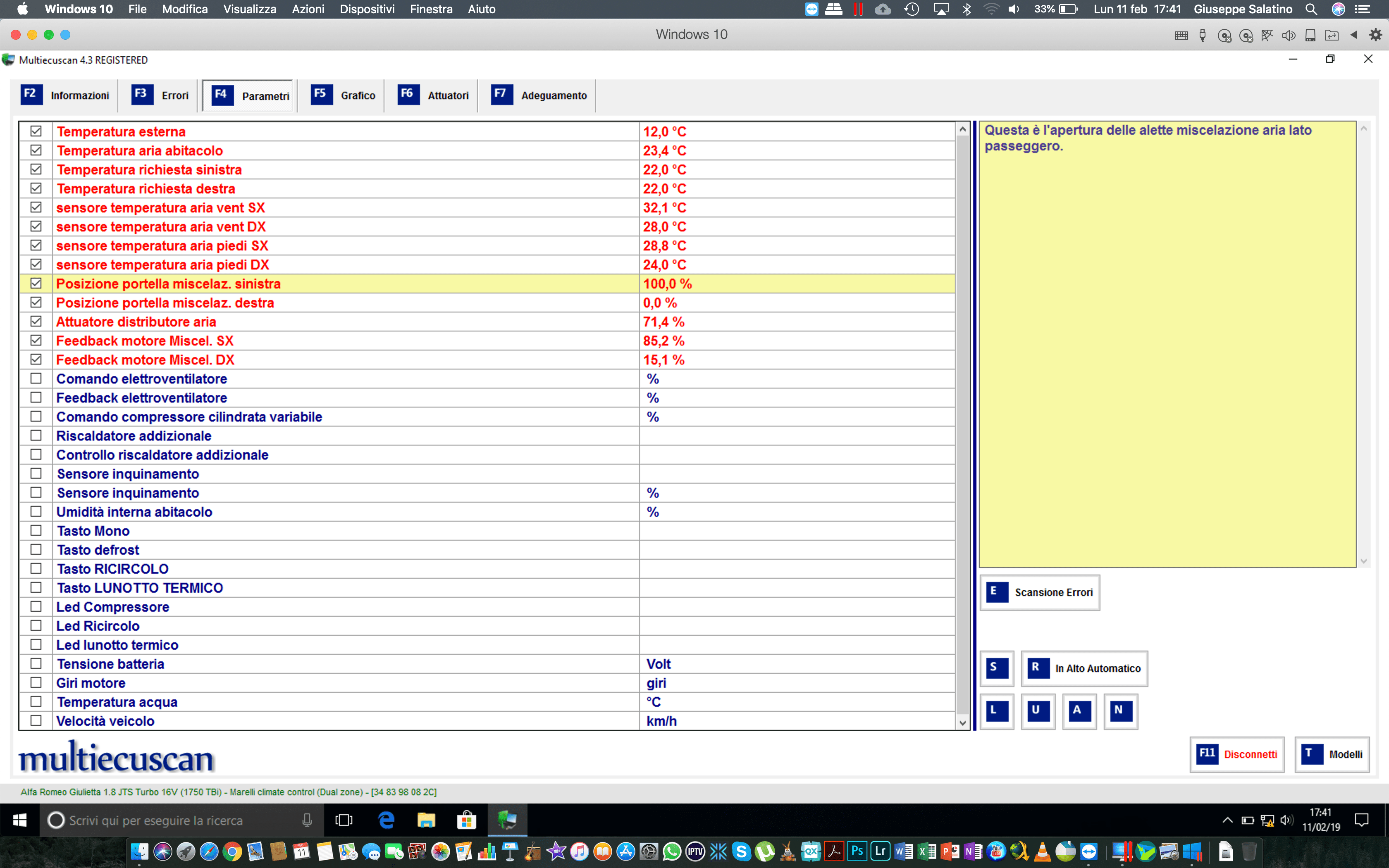
Task: Open the Dispositivi menu
Action: click(x=367, y=9)
